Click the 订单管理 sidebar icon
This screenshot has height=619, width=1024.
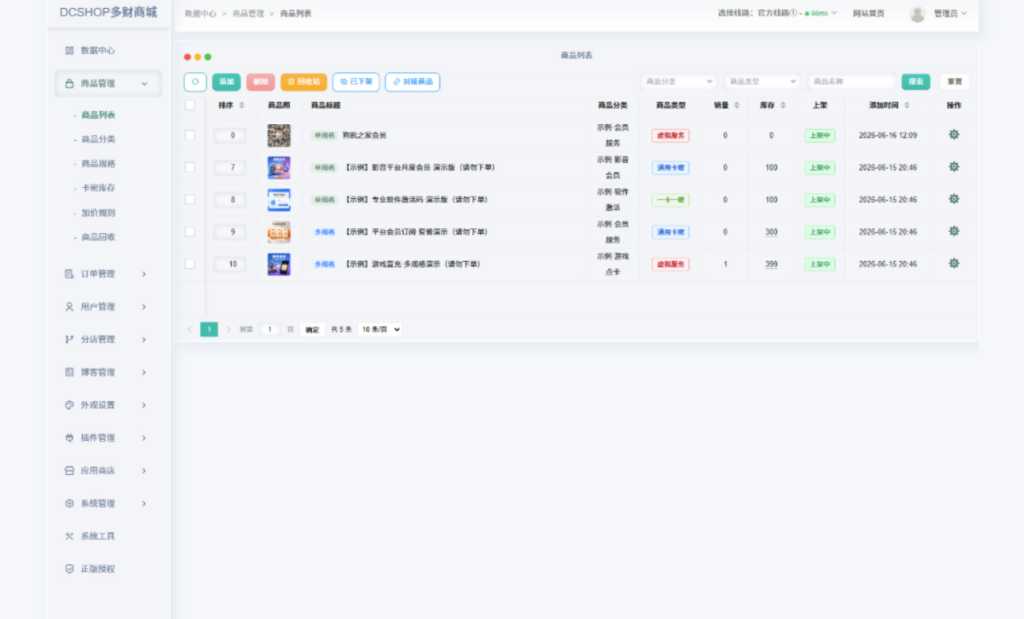tap(69, 274)
